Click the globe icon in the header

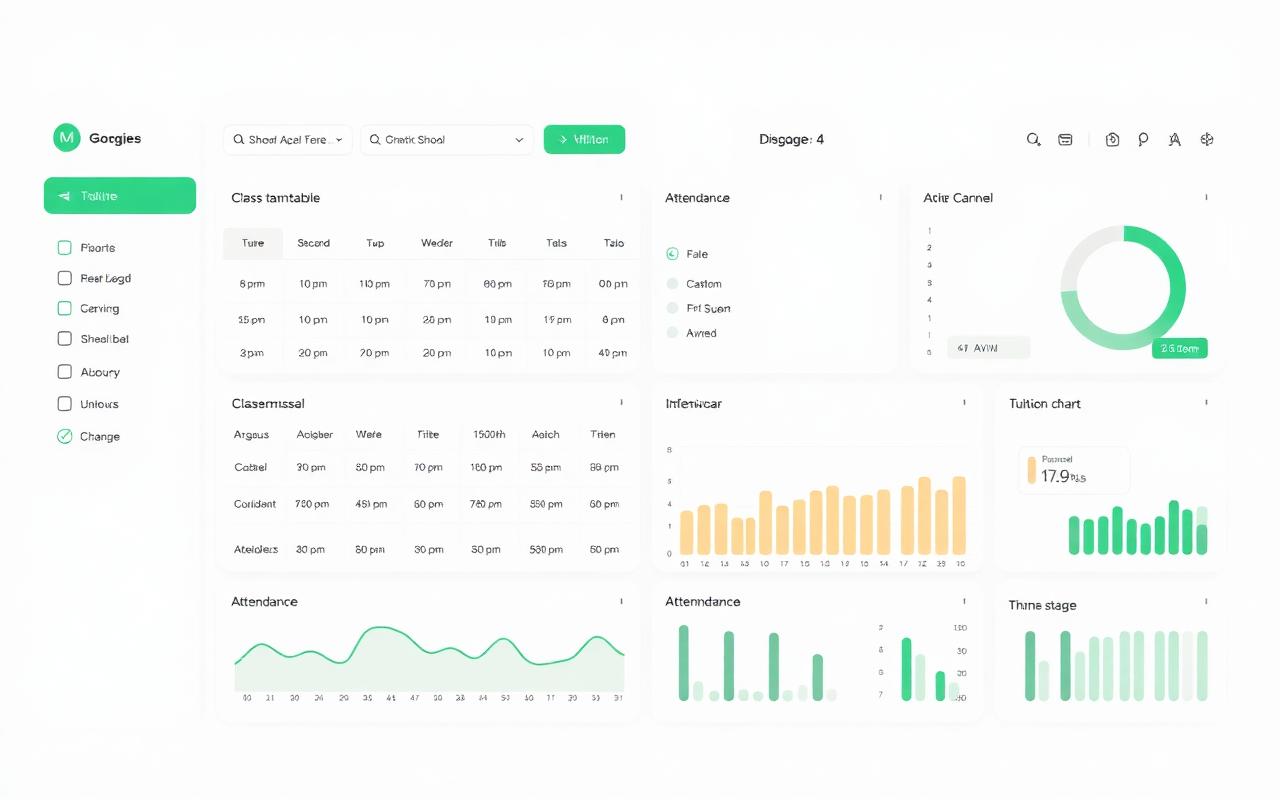tap(1207, 140)
